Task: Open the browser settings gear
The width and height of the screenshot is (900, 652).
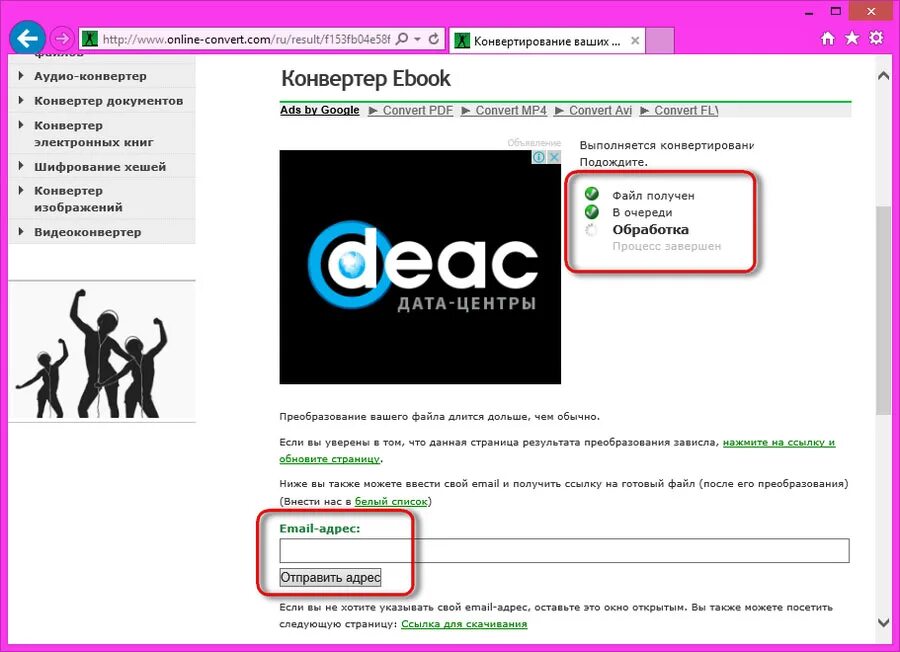Action: pos(876,38)
